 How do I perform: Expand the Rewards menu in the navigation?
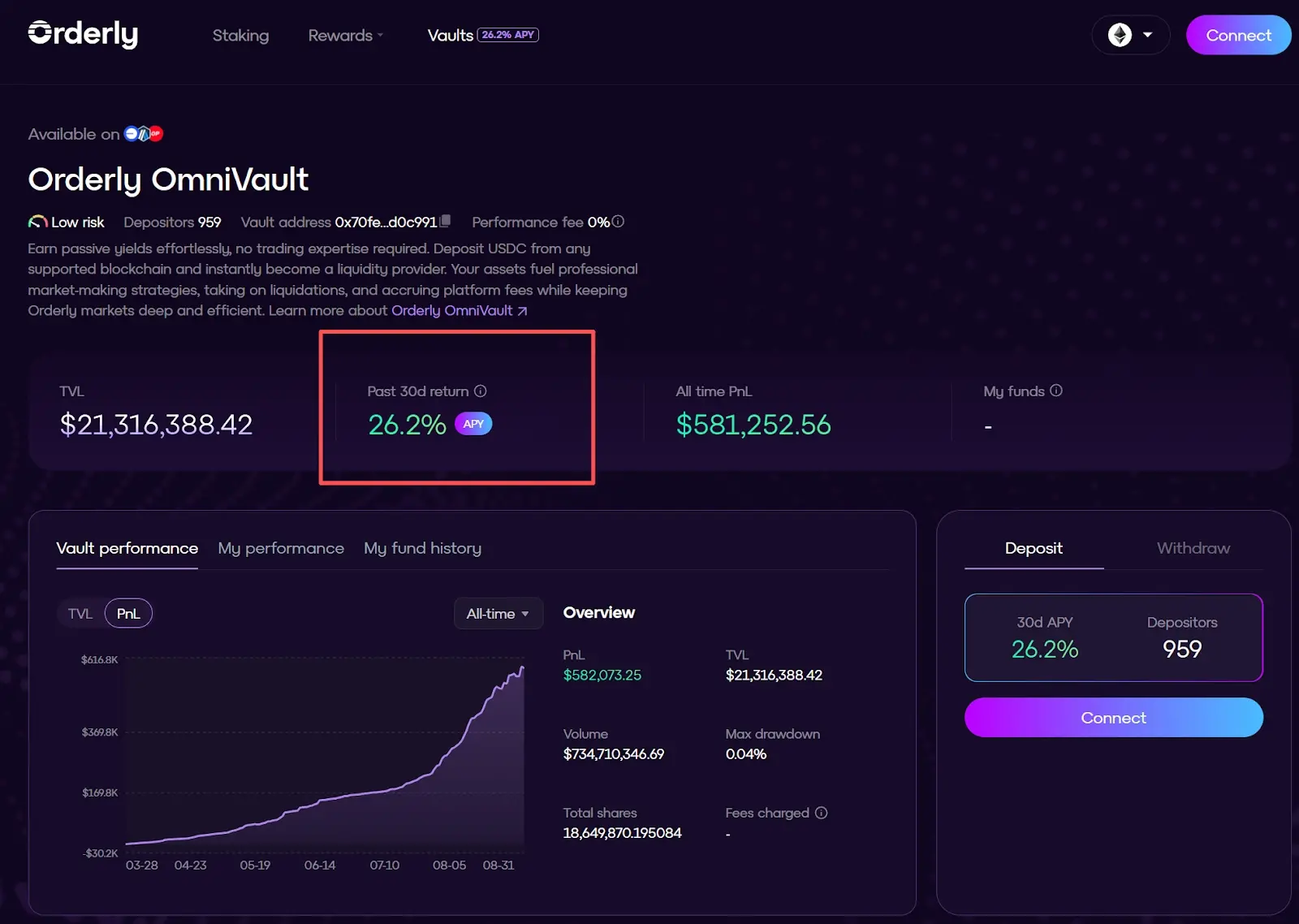point(345,36)
